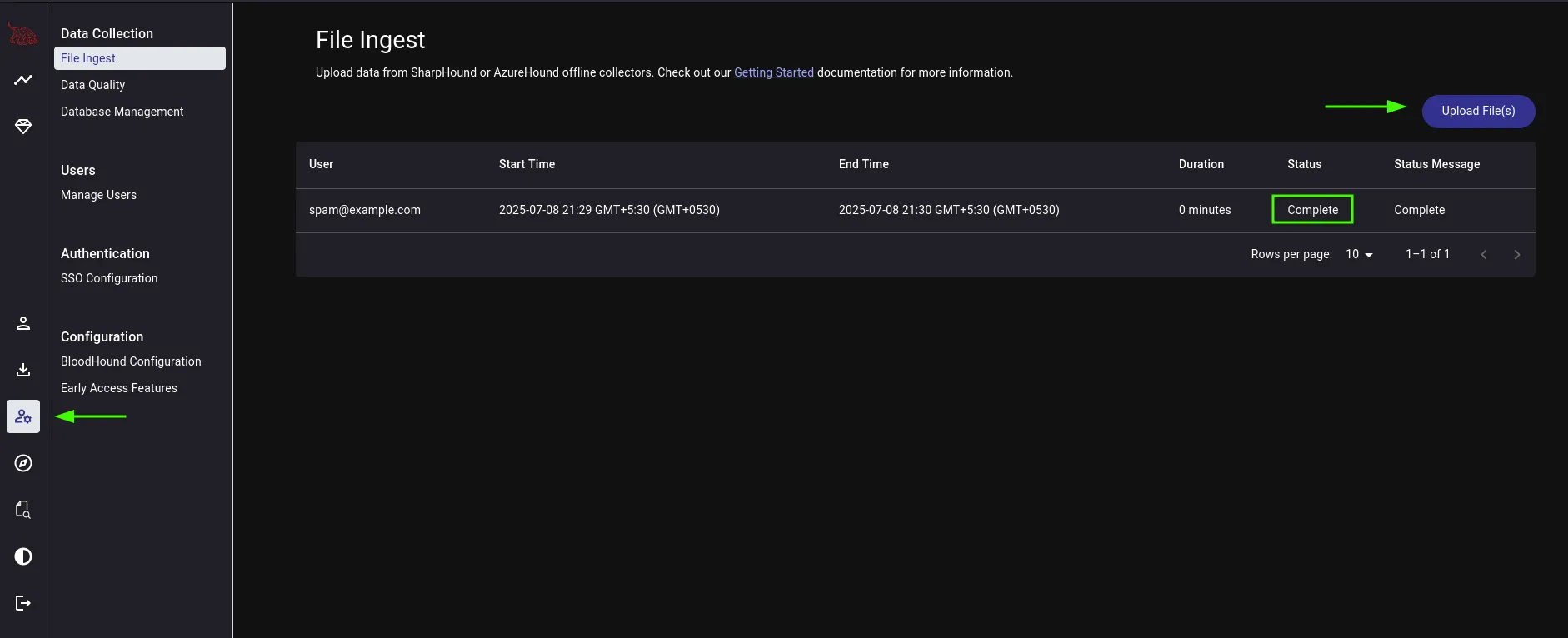Click the Log Out icon

tap(23, 603)
